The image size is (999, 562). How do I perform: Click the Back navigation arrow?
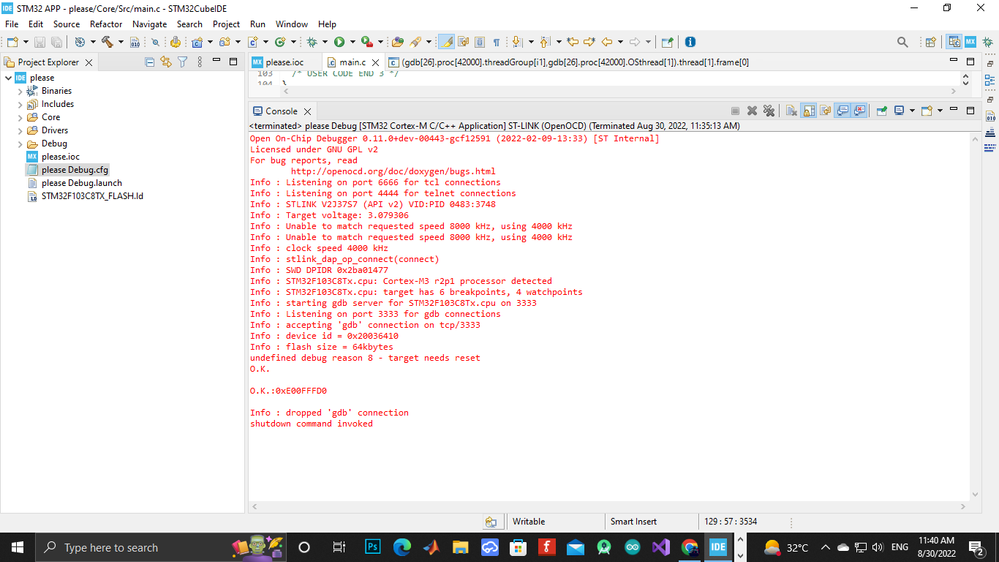point(607,42)
